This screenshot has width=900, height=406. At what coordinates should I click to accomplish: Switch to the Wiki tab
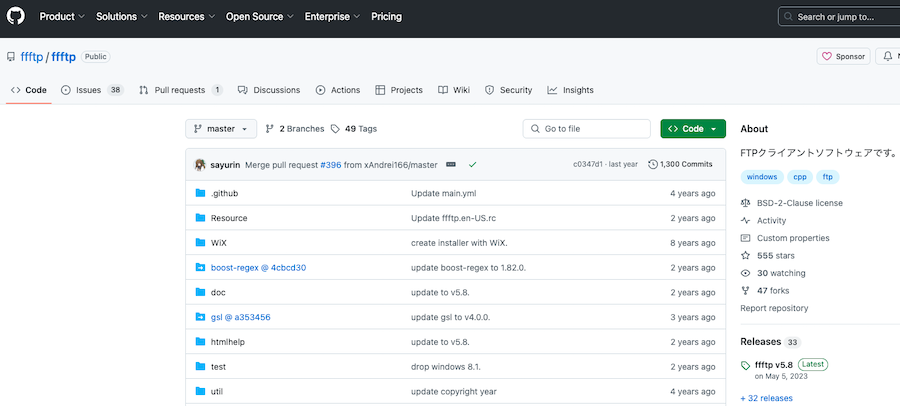(454, 90)
